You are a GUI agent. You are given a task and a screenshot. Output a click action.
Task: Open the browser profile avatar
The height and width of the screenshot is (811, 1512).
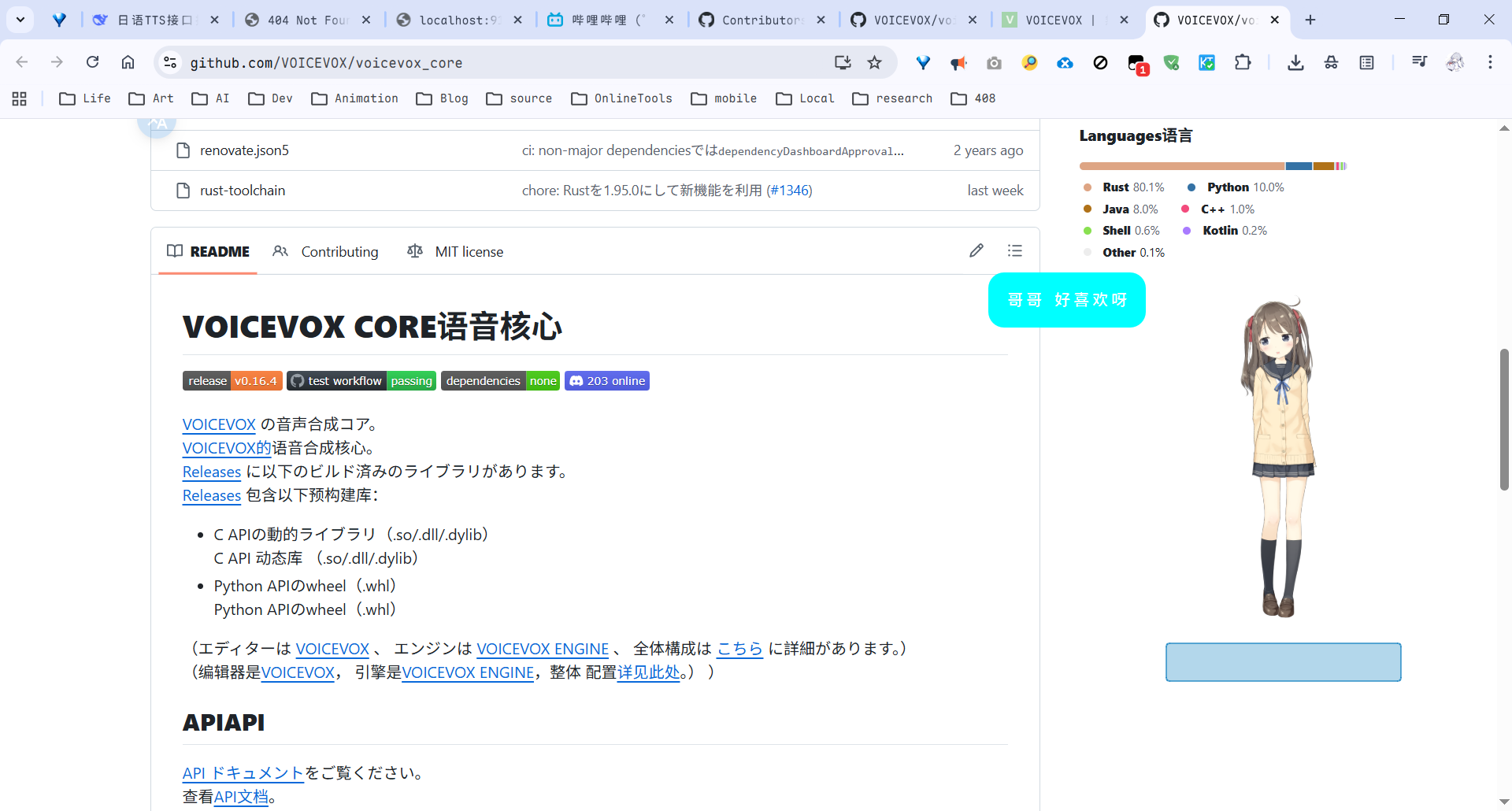(1455, 62)
